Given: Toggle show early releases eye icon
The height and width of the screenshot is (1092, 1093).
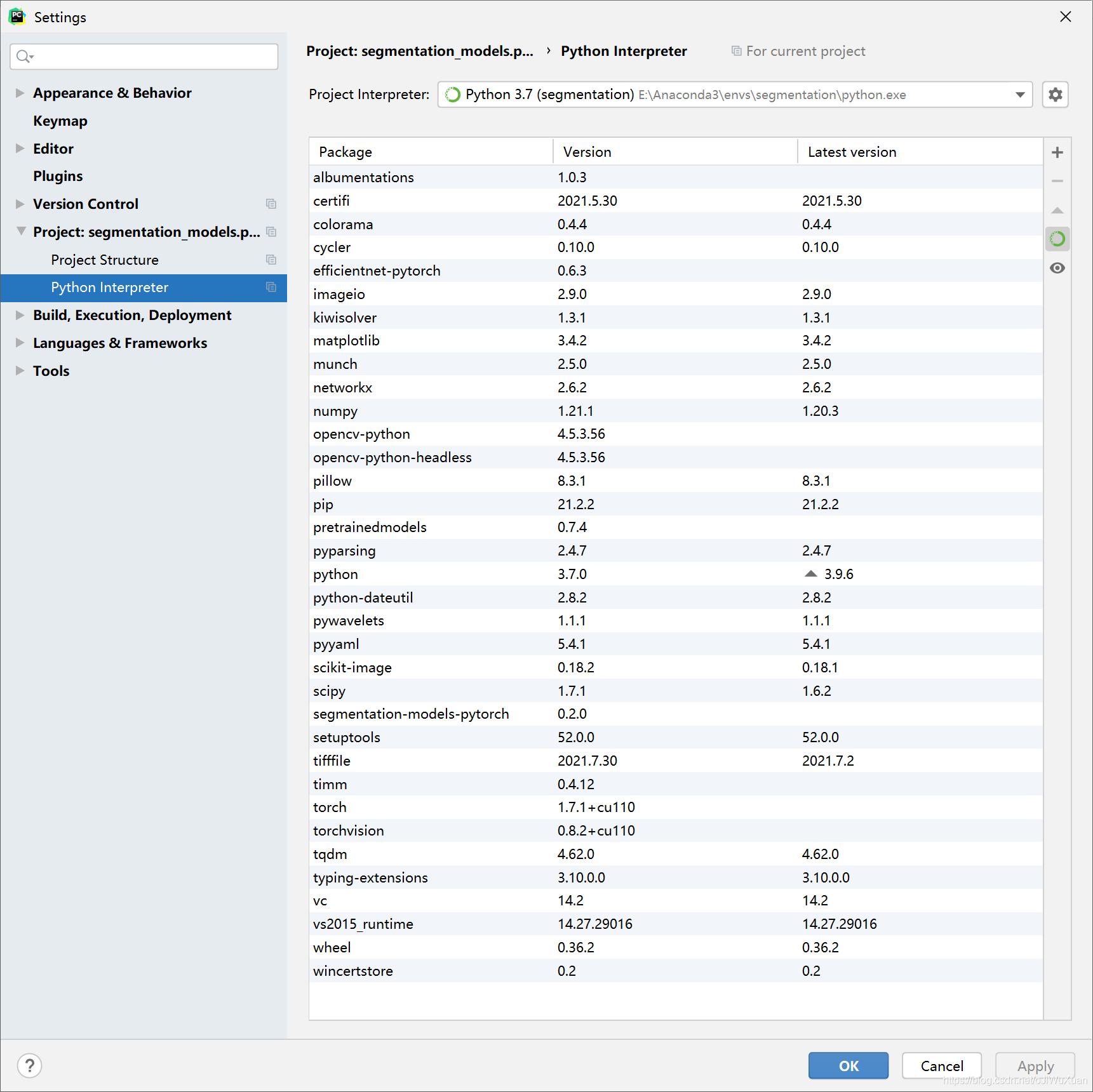Looking at the screenshot, I should coord(1057,268).
